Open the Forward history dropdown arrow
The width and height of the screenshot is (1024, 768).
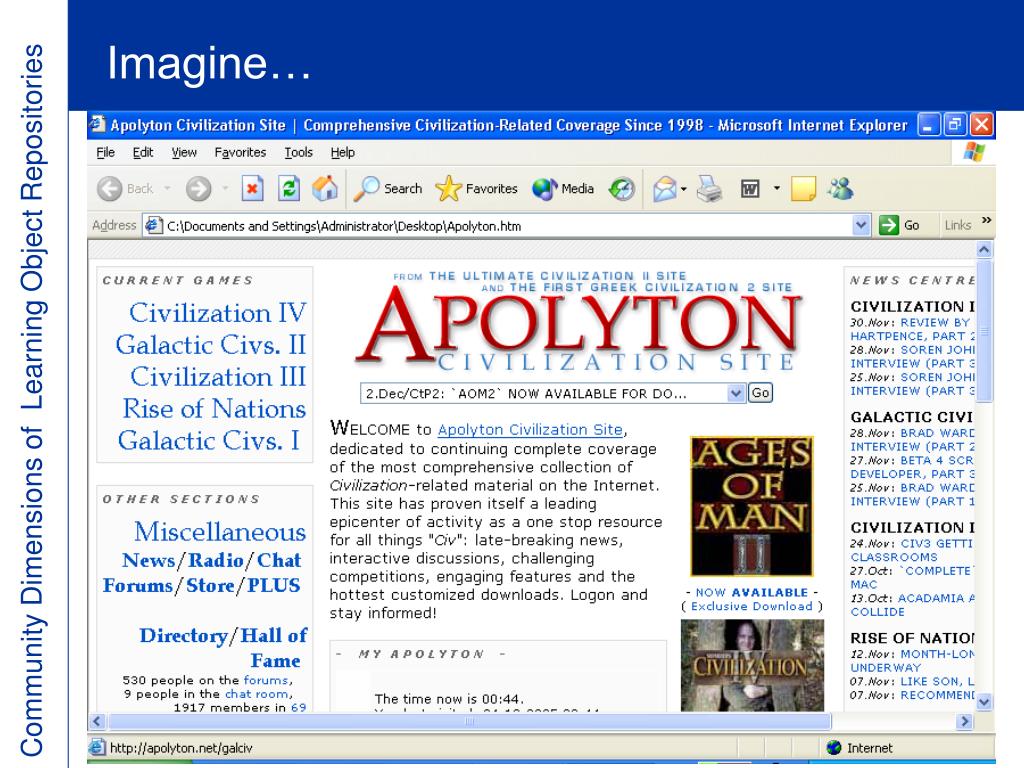225,189
